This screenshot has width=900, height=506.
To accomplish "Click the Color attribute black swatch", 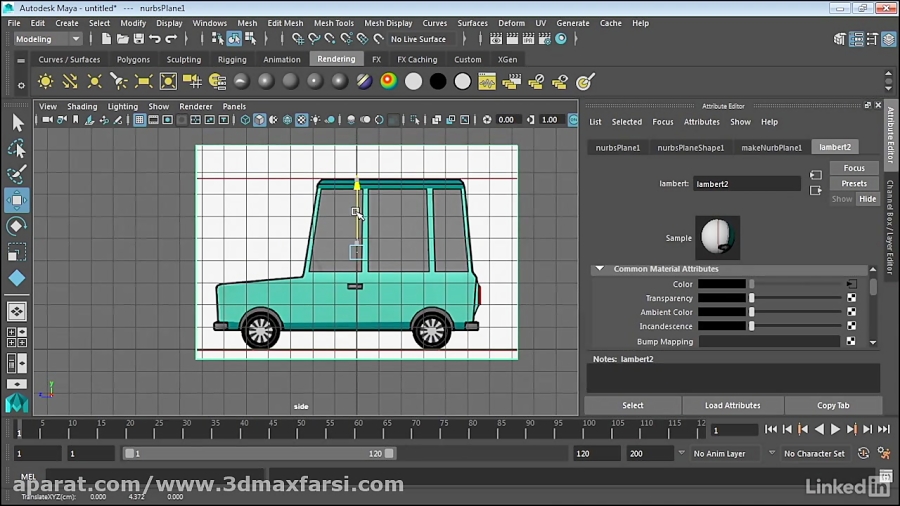I will click(x=722, y=284).
